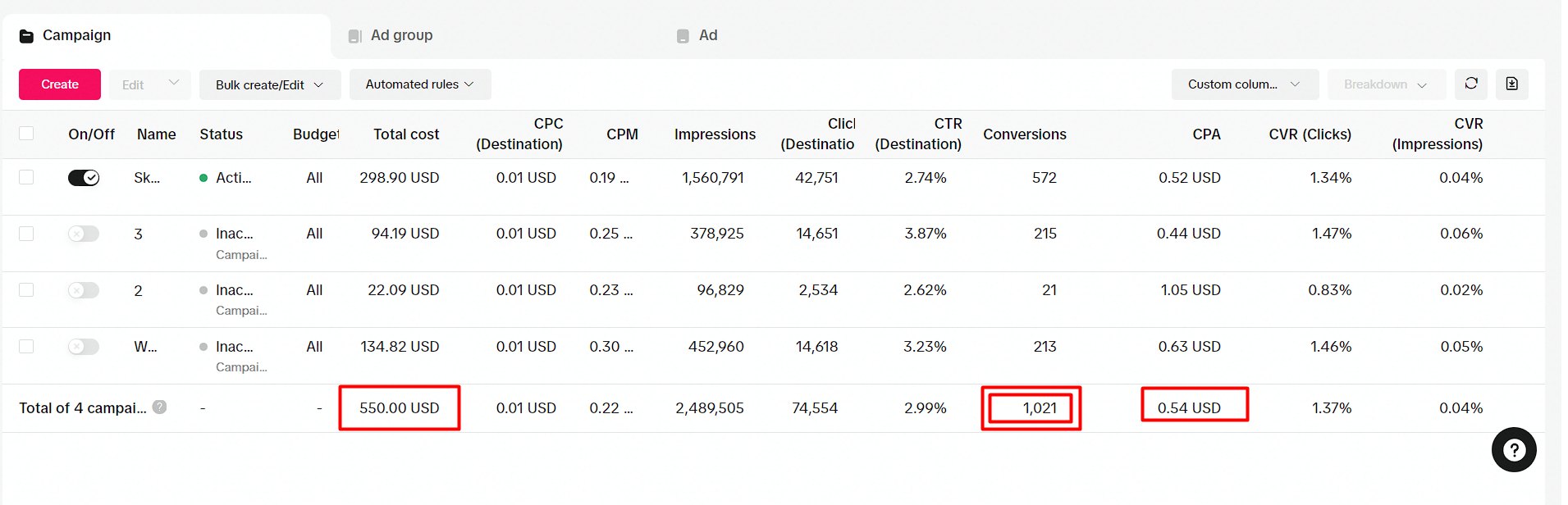Open campaign named 3

[x=138, y=234]
